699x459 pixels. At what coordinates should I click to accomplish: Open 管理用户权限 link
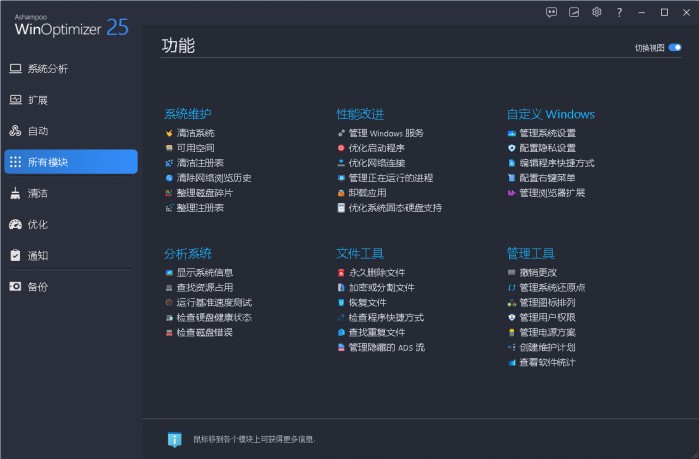547,317
